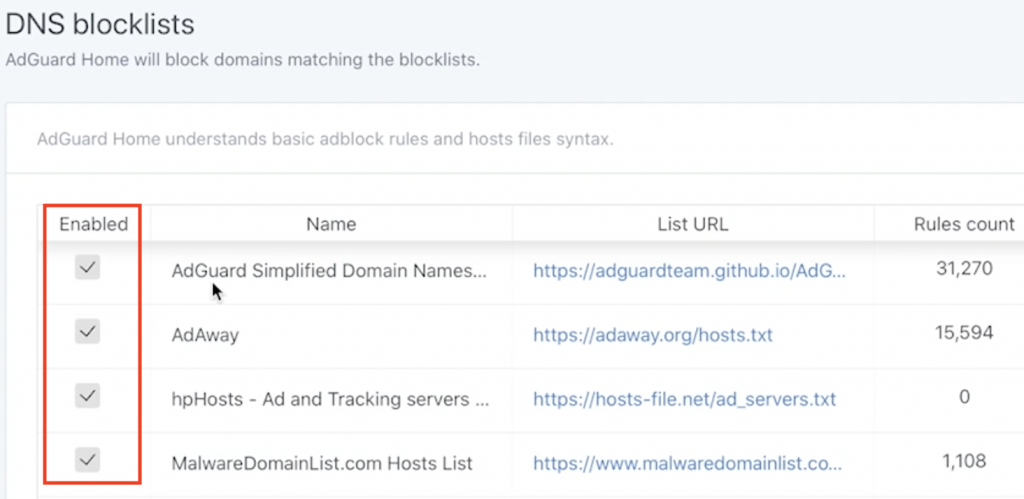
Task: Uncheck Enabled for AdGuard Simplified Domain Names
Action: pos(88,268)
